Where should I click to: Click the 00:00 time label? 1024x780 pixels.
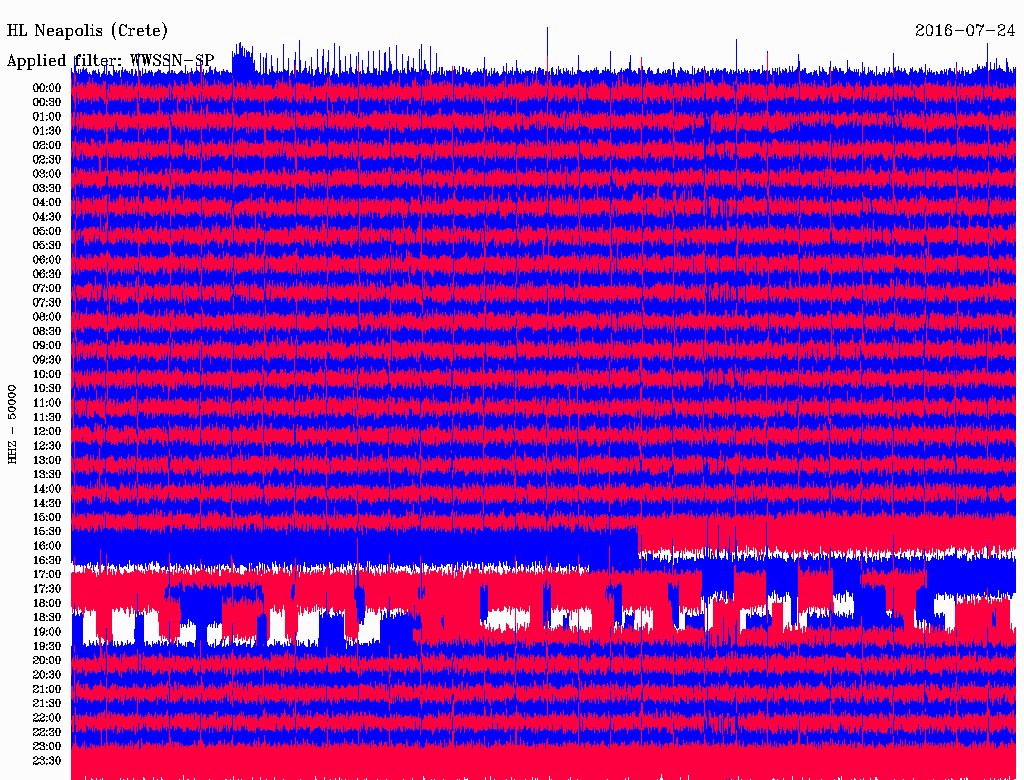tap(47, 88)
